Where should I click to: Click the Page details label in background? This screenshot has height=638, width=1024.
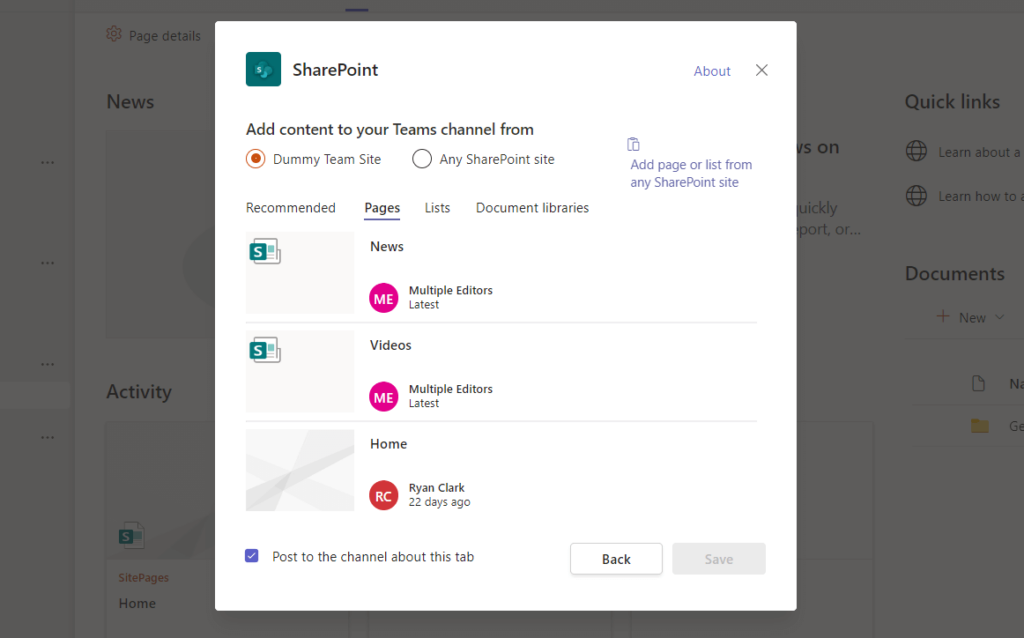165,36
